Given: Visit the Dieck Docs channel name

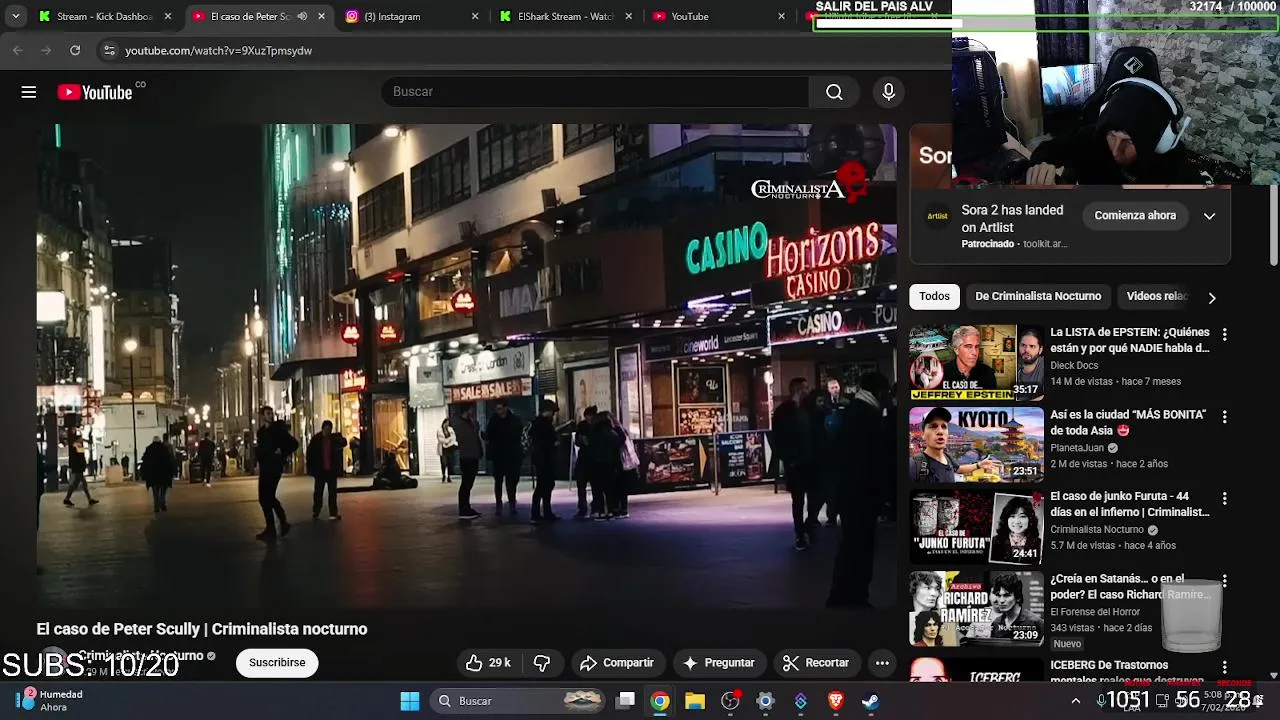Looking at the screenshot, I should point(1074,366).
